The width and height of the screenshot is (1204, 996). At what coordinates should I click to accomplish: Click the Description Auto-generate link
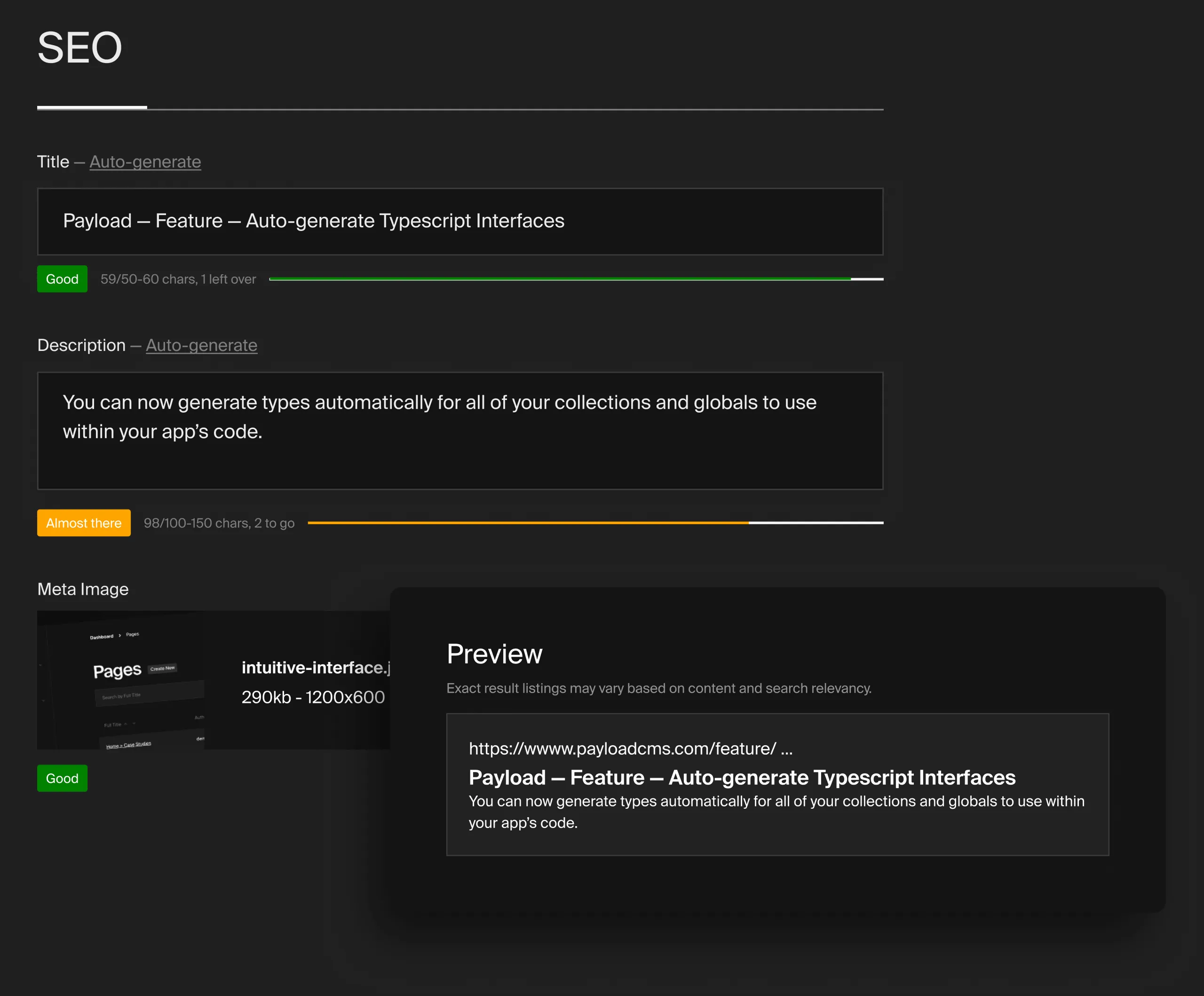pyautogui.click(x=201, y=345)
